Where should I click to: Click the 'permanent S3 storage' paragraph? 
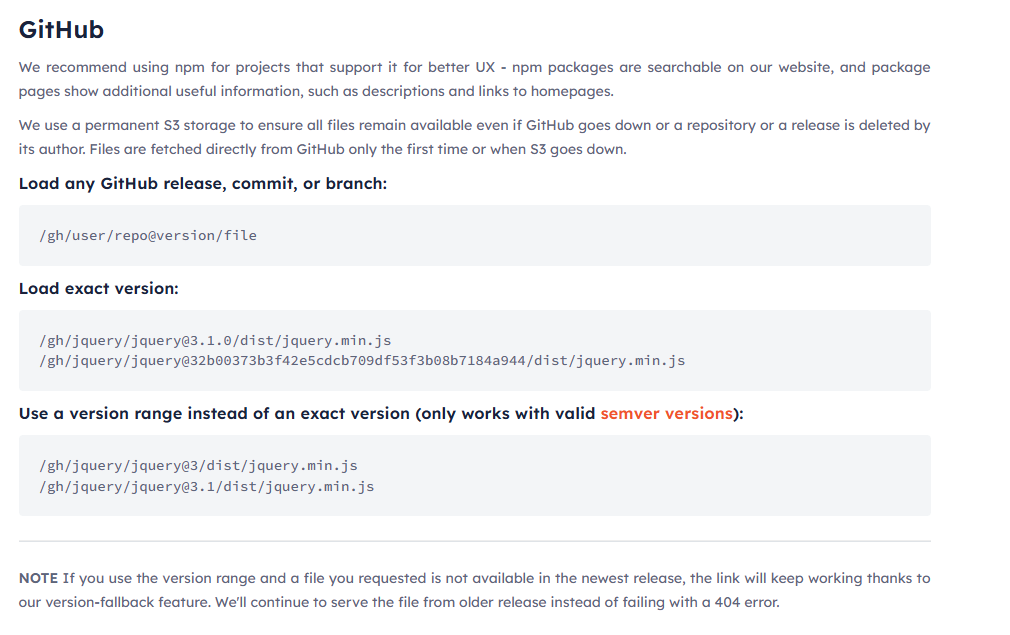coord(474,137)
